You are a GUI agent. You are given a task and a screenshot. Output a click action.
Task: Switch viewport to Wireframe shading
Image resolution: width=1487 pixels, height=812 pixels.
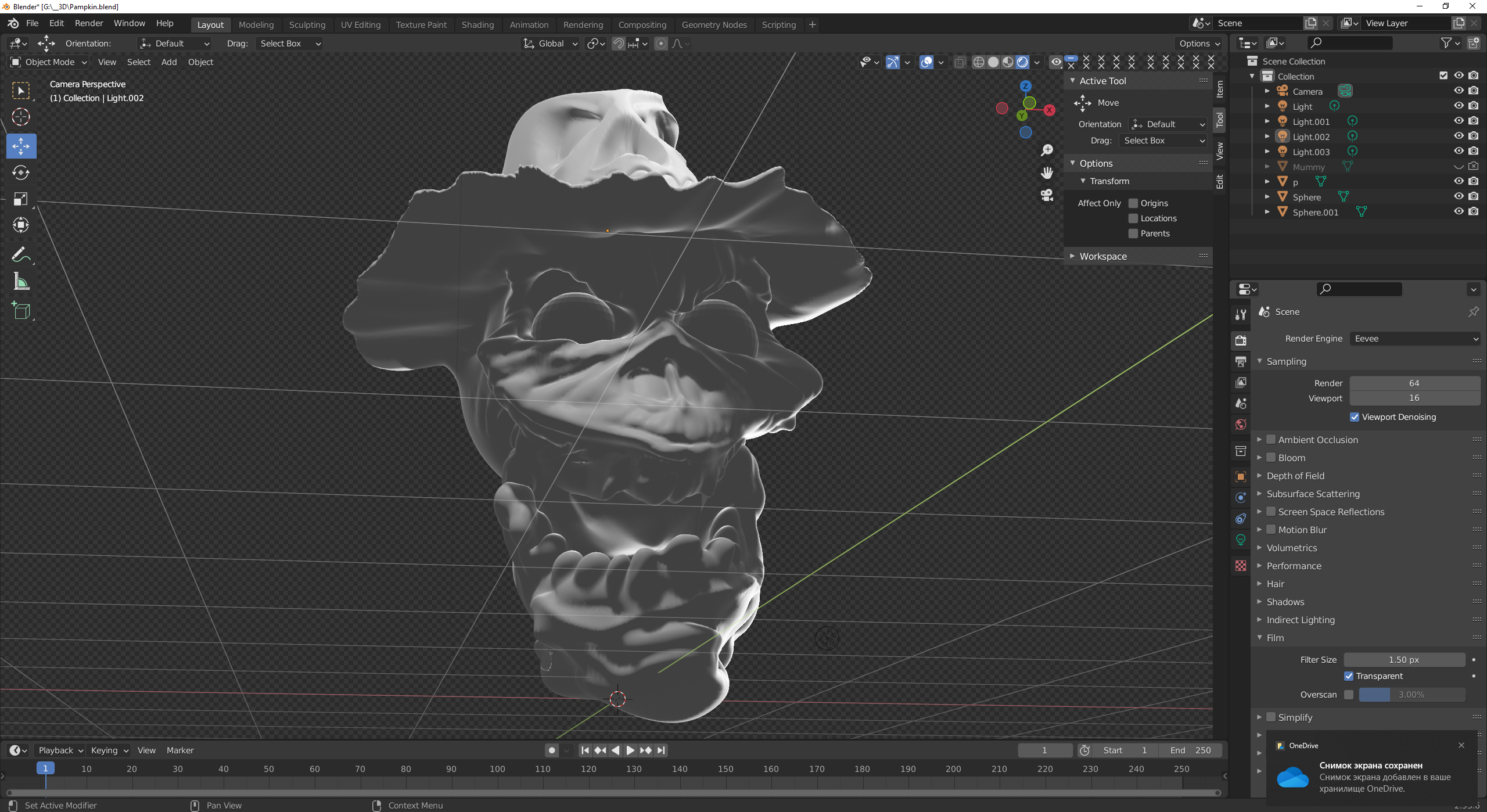coord(979,62)
